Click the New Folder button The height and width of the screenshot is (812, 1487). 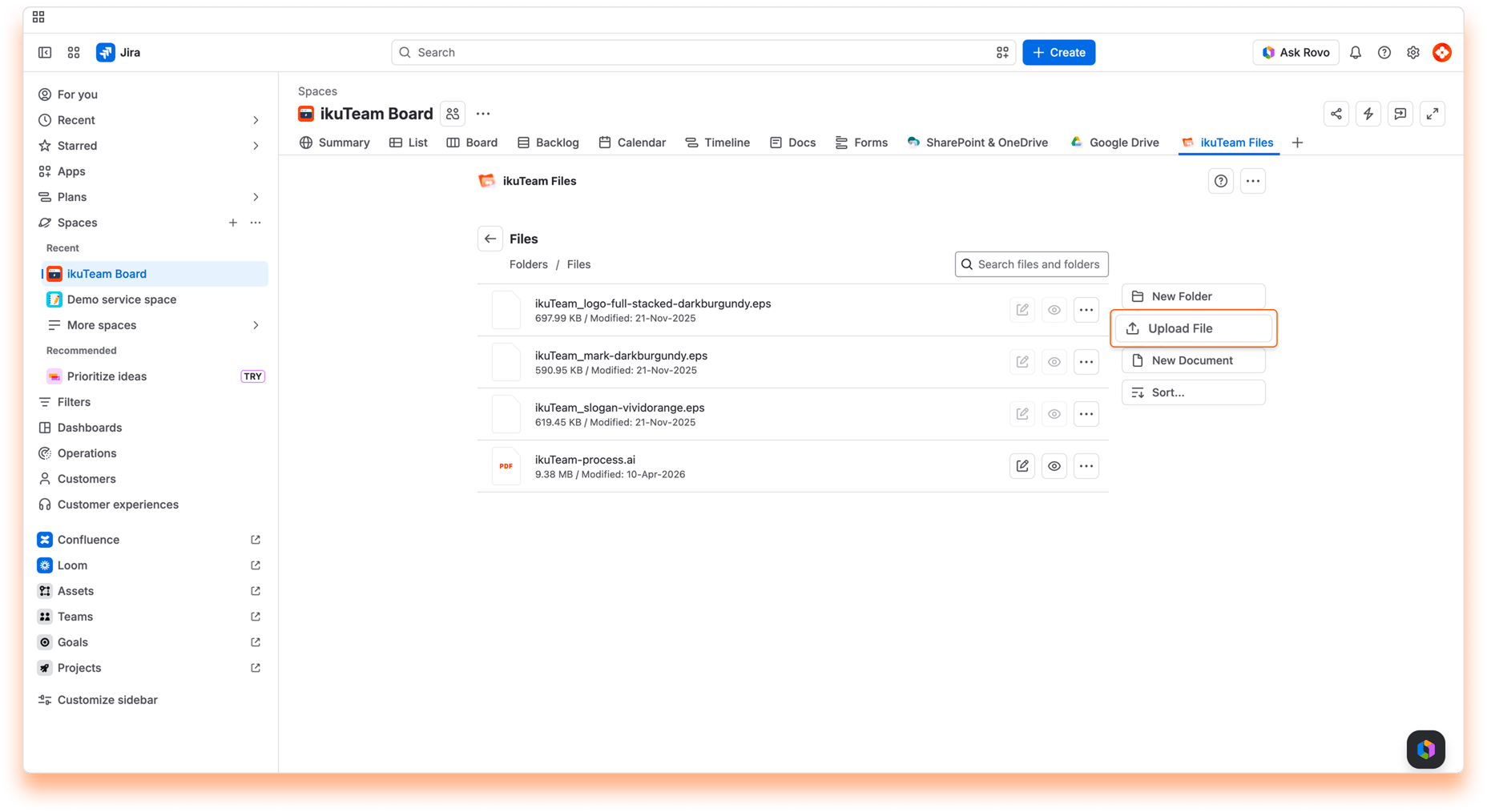coord(1194,296)
